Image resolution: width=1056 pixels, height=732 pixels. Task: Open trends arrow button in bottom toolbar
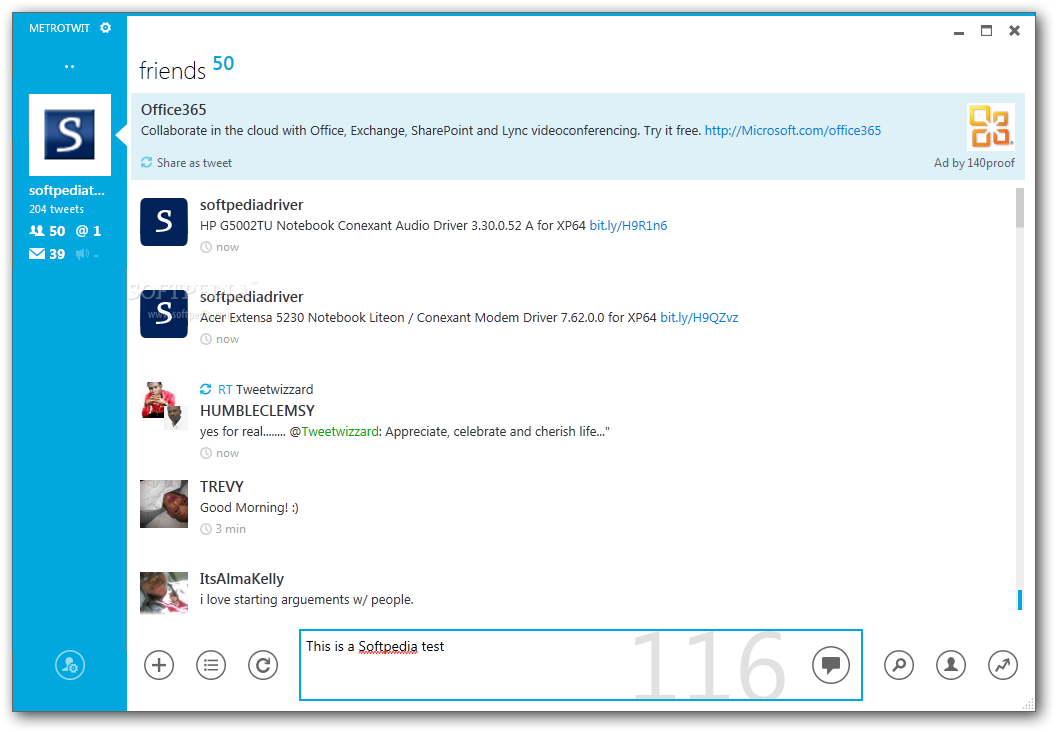coord(1003,665)
